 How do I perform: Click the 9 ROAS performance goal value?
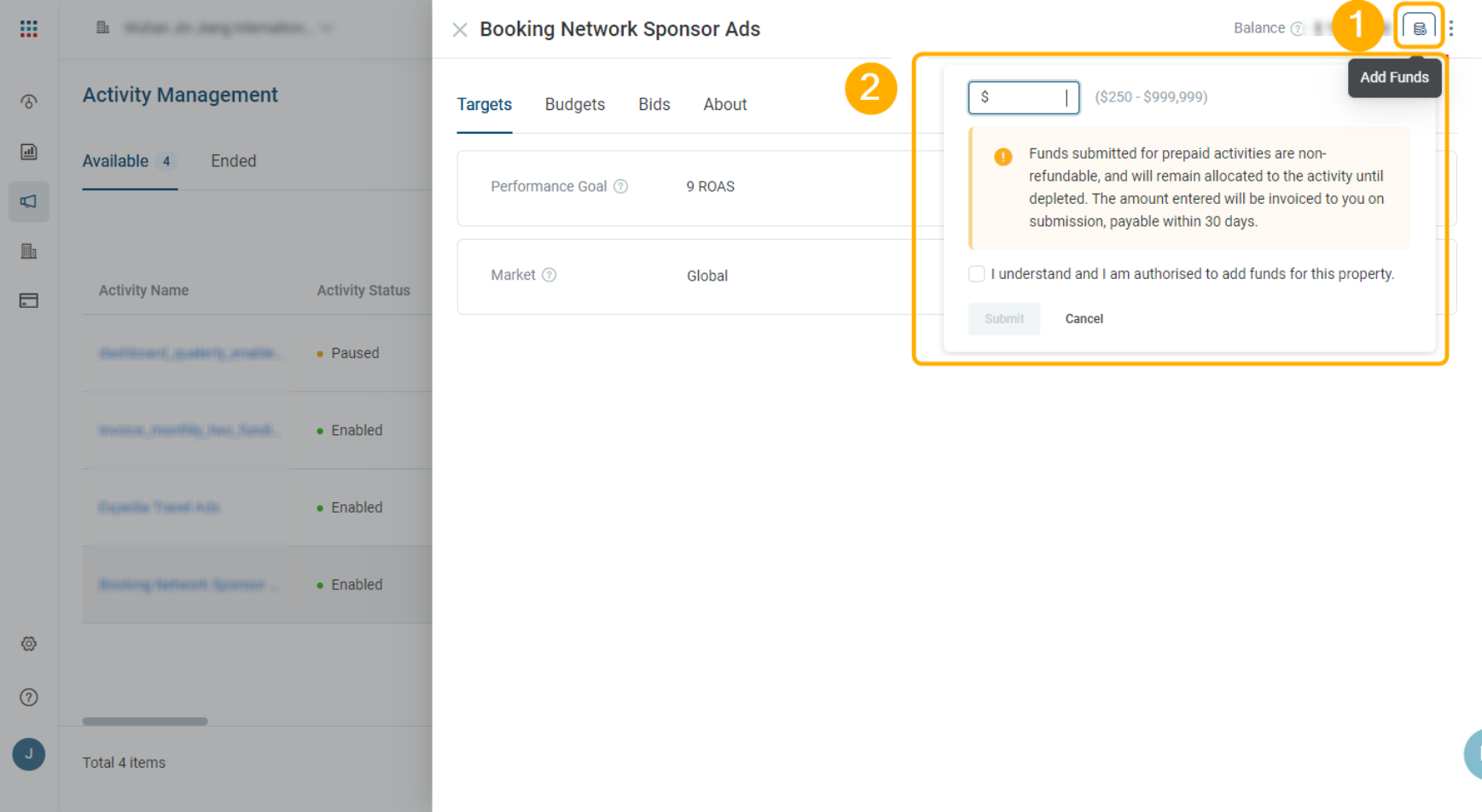(x=711, y=187)
